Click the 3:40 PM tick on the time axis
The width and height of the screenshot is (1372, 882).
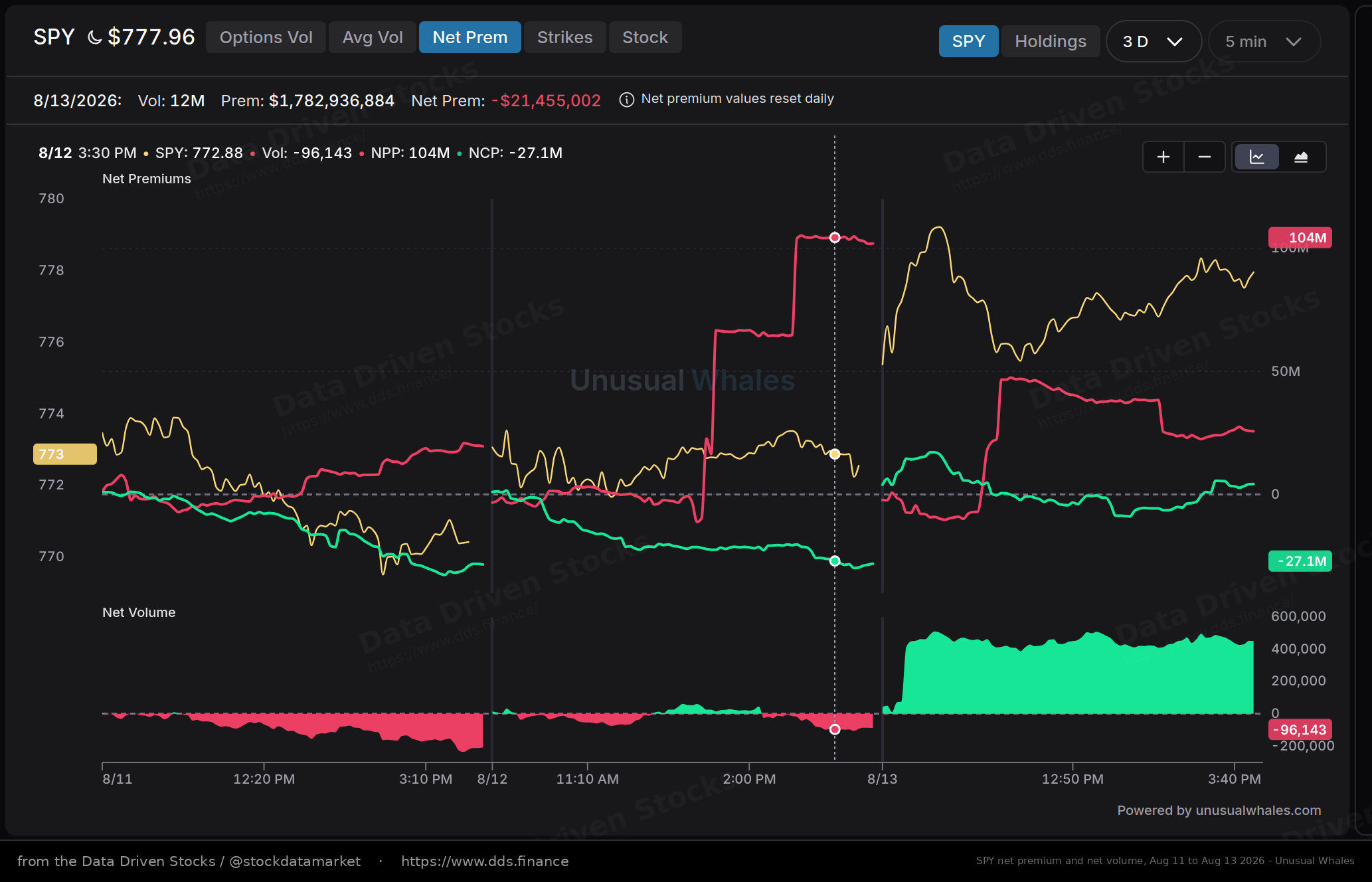pos(1234,779)
